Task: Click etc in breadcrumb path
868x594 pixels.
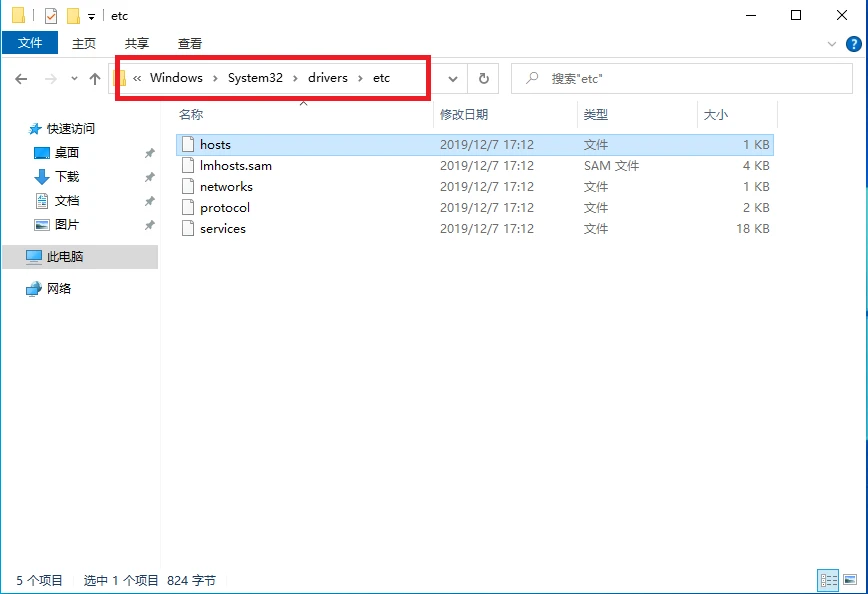Action: point(381,78)
